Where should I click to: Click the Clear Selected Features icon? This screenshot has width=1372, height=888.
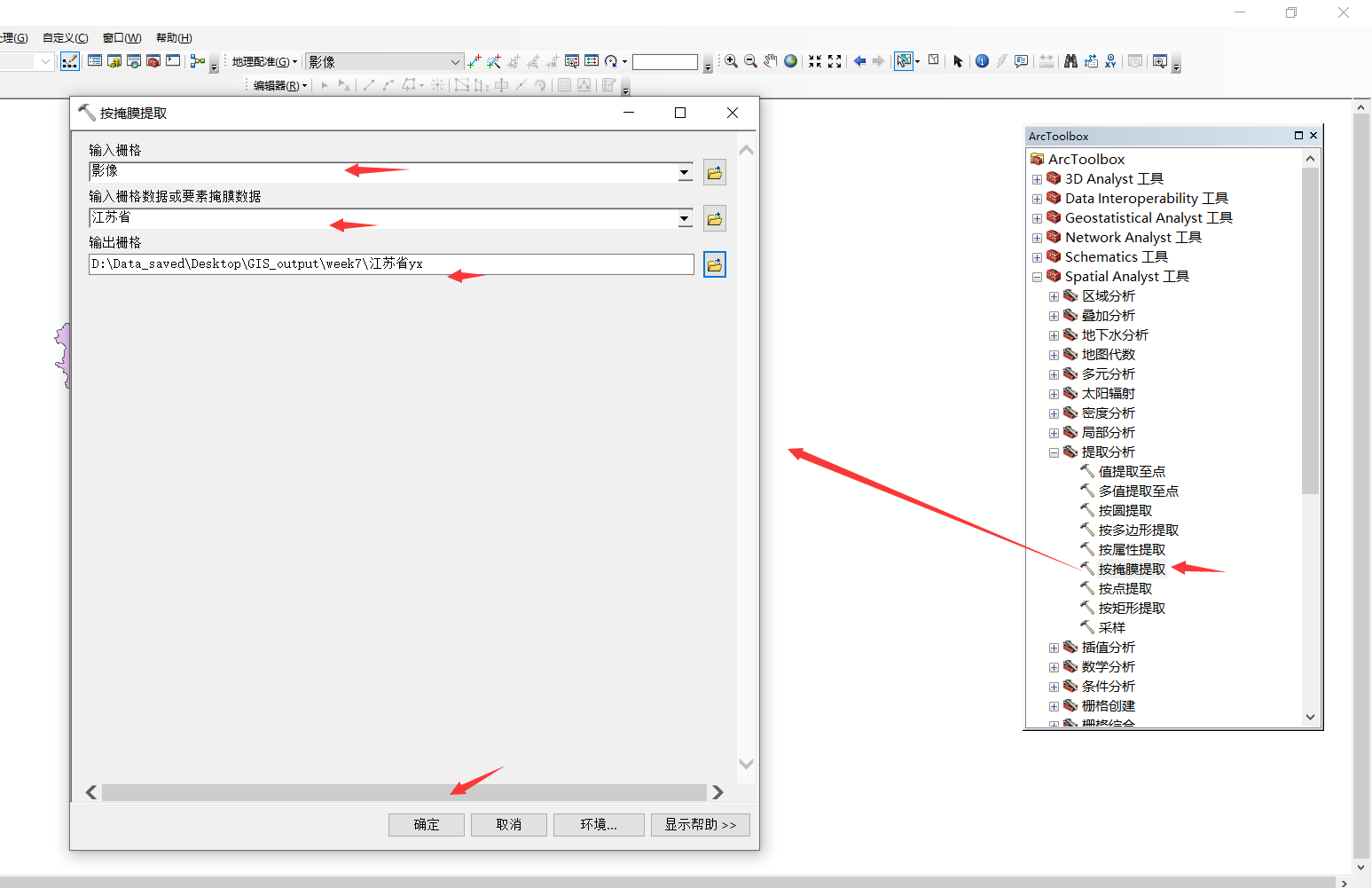coord(934,61)
